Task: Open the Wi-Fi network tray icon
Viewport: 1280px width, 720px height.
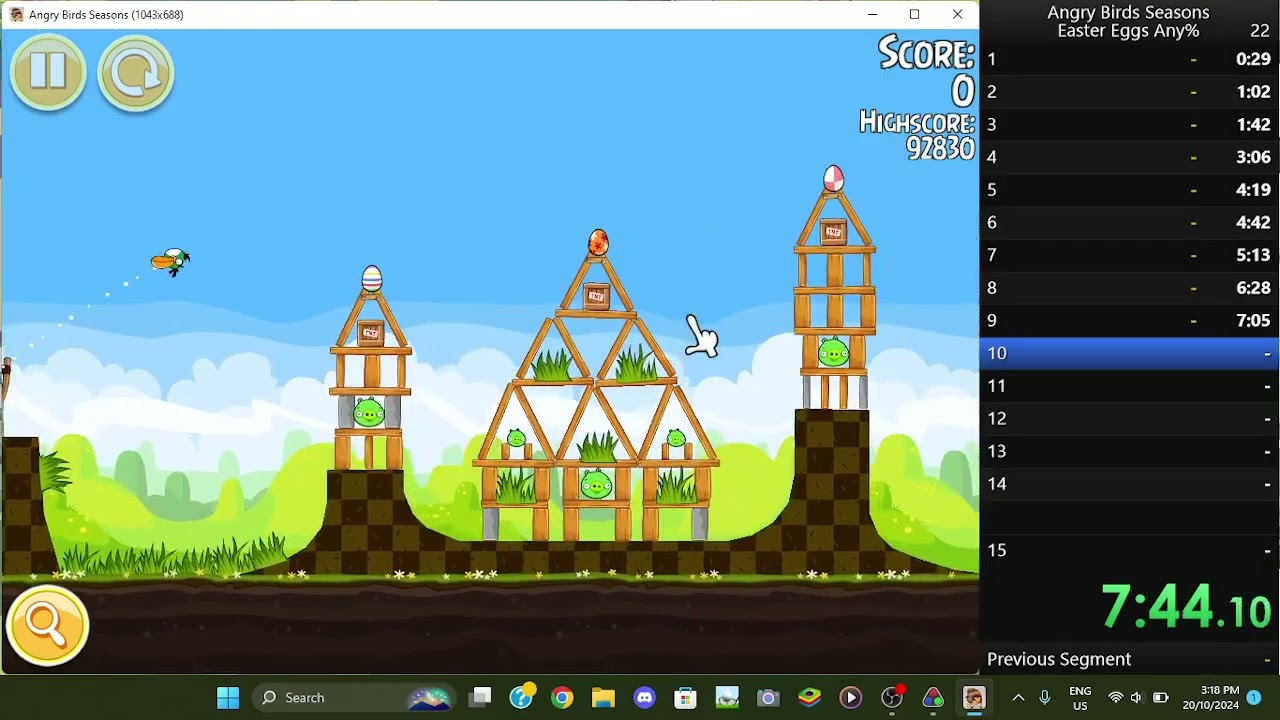Action: [x=1115, y=698]
